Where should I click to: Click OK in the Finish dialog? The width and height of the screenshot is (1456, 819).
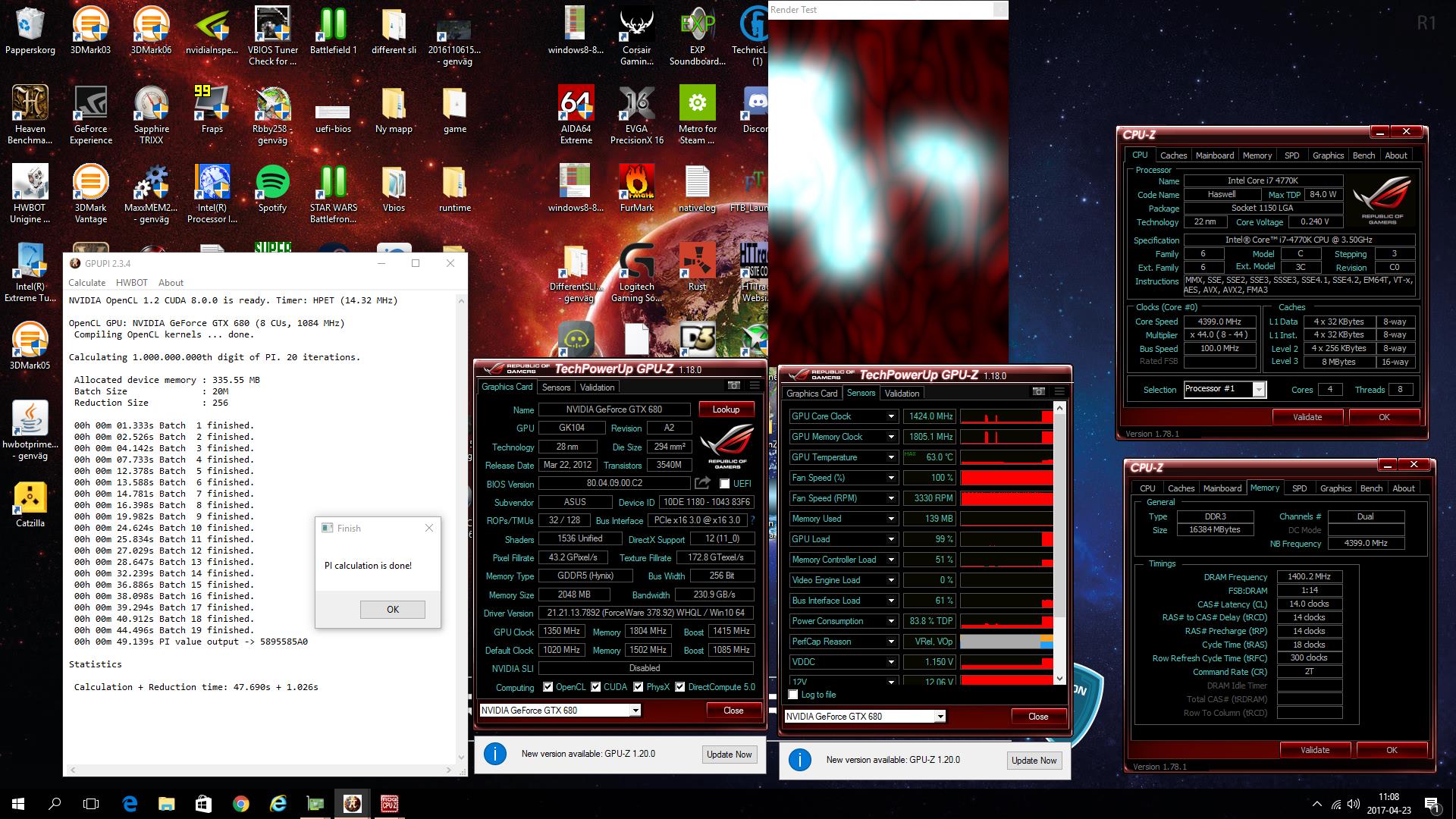(x=393, y=609)
